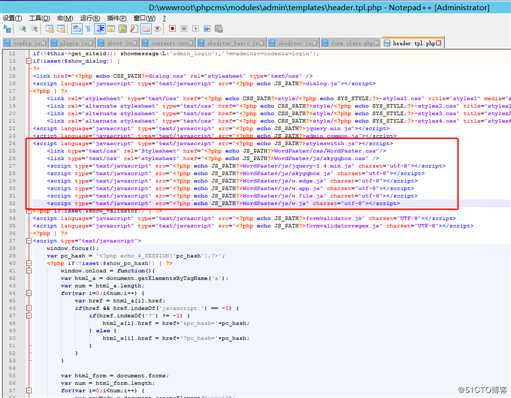The height and width of the screenshot is (398, 511).
Task: Open the 插件(P) plugins menu
Action: click(116, 18)
